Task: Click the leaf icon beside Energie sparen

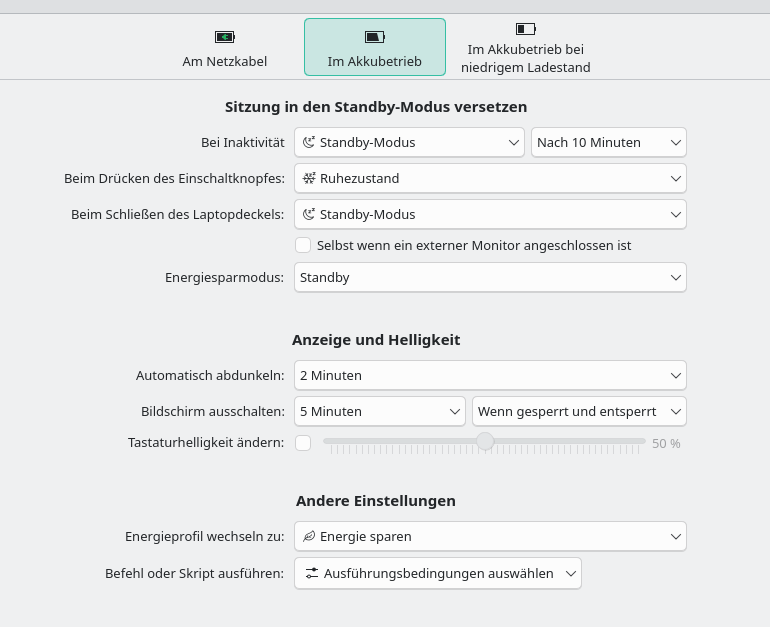Action: tap(309, 536)
